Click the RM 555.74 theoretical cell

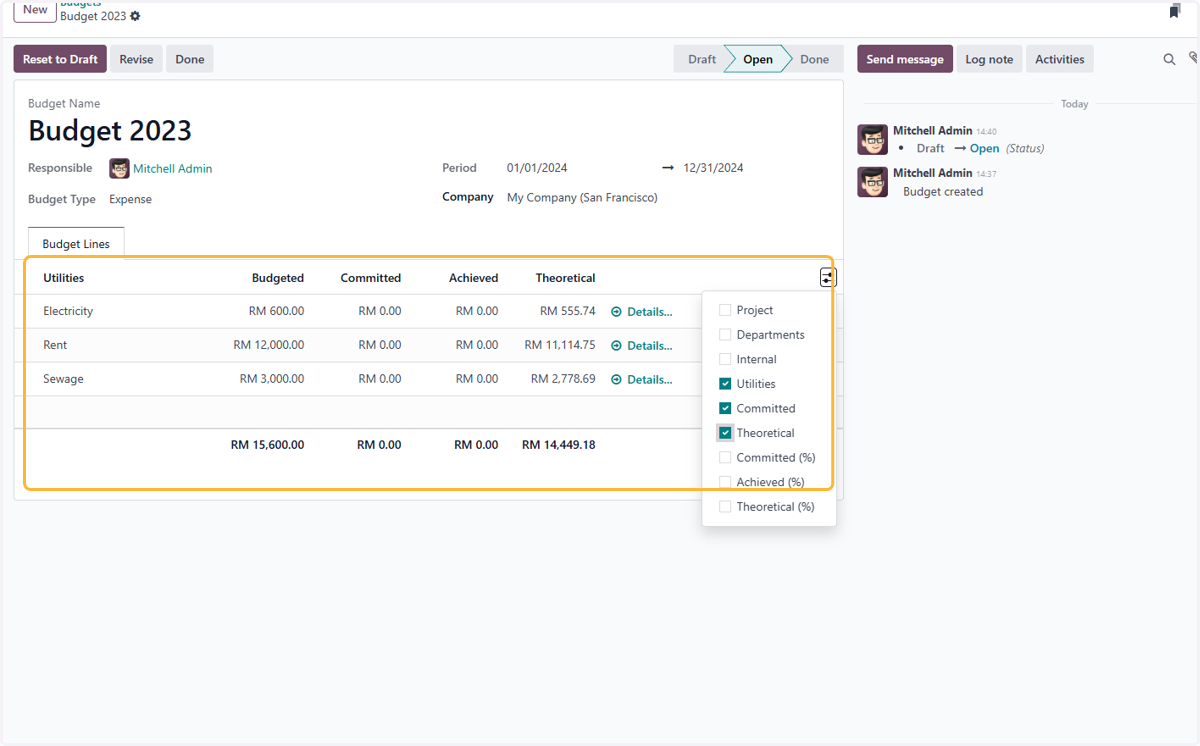tap(568, 311)
